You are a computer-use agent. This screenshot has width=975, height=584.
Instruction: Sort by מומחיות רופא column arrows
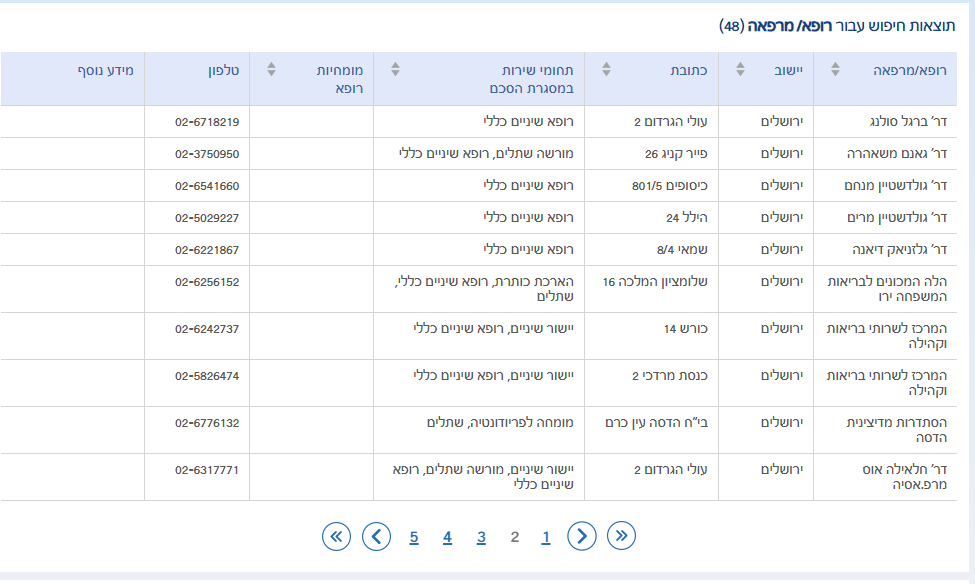click(271, 69)
